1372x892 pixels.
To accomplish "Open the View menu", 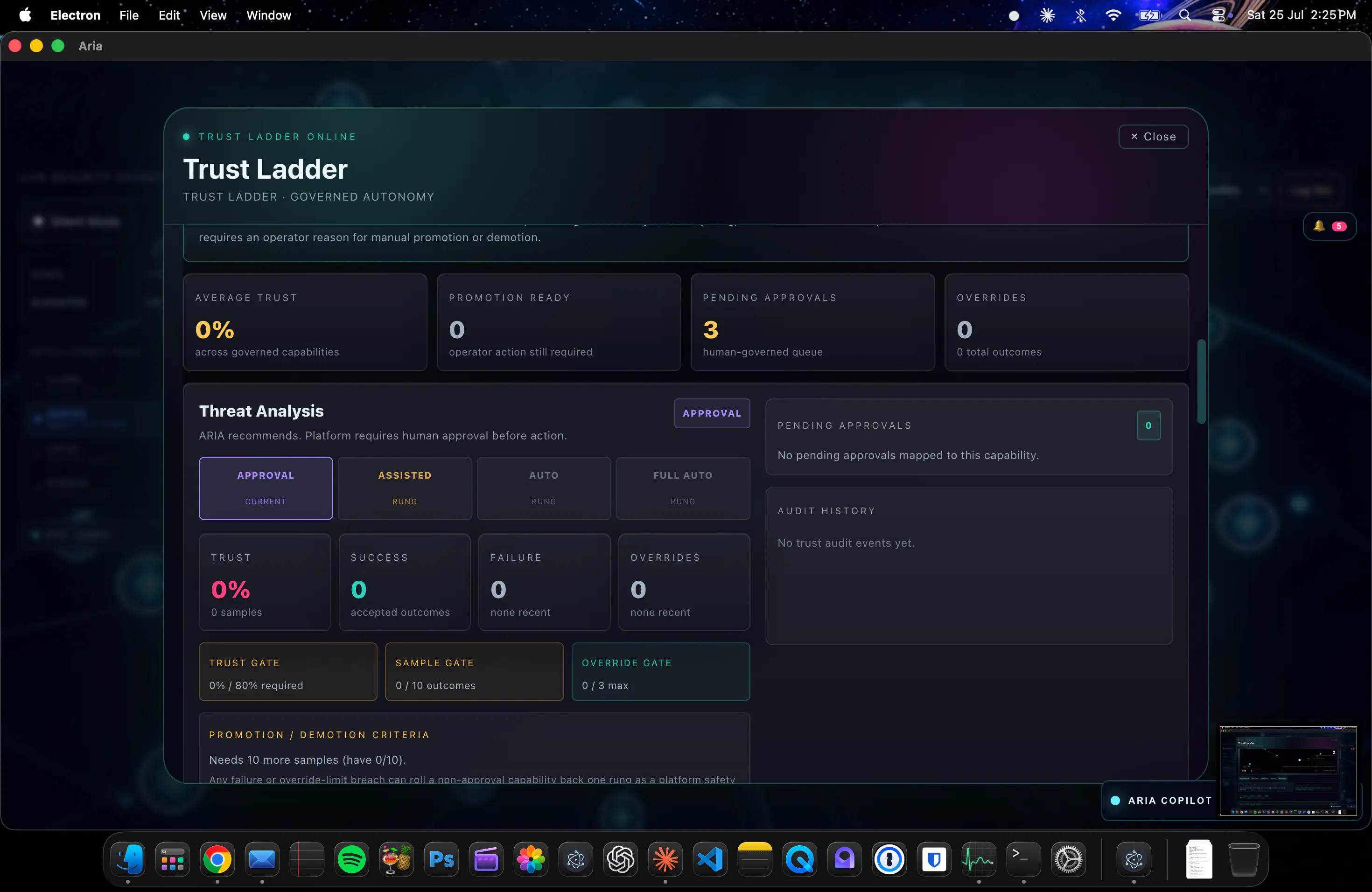I will coord(213,15).
